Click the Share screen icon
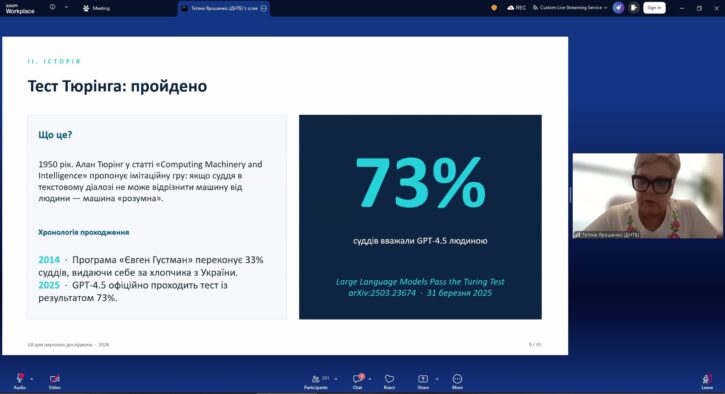Screen dimensions: 725x394 pyautogui.click(x=423, y=379)
